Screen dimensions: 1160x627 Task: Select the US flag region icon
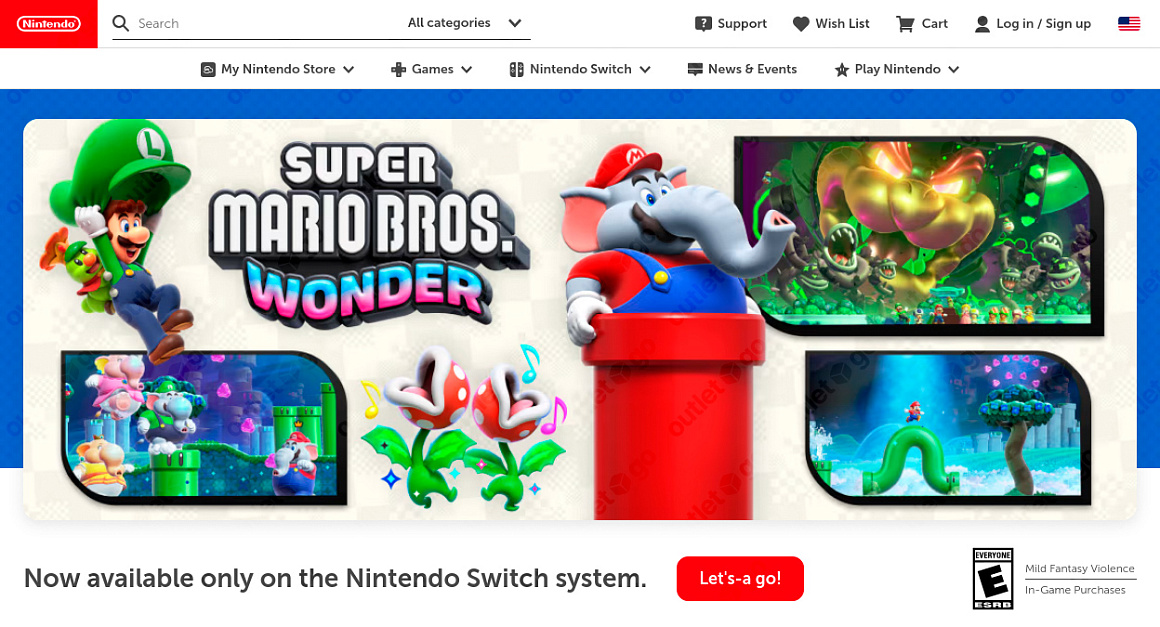[1129, 24]
